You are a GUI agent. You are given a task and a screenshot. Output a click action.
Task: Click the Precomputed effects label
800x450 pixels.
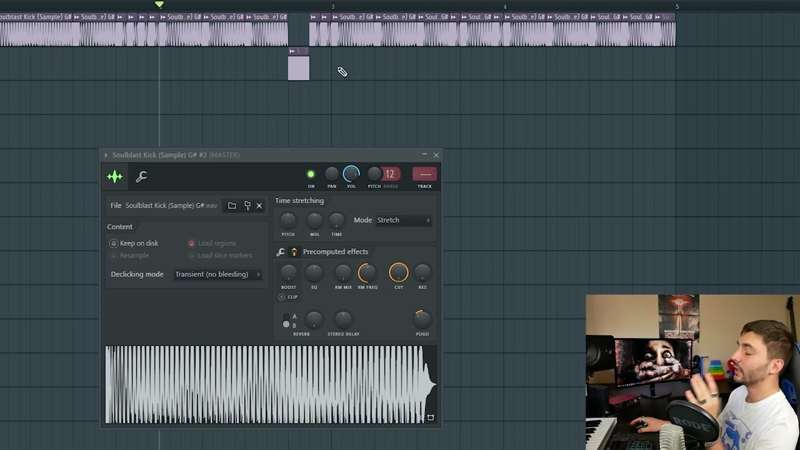(335, 252)
